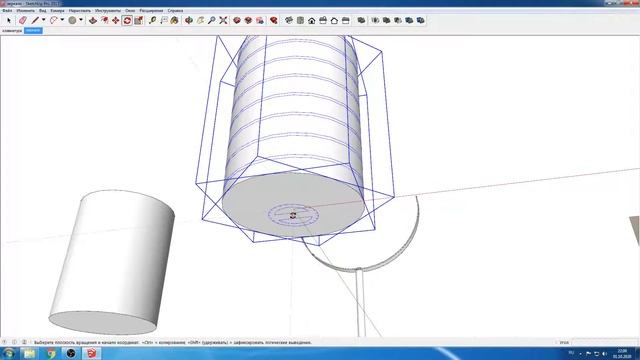Switch to Back view house icon
Image resolution: width=640 pixels, height=360 pixels.
(334, 20)
